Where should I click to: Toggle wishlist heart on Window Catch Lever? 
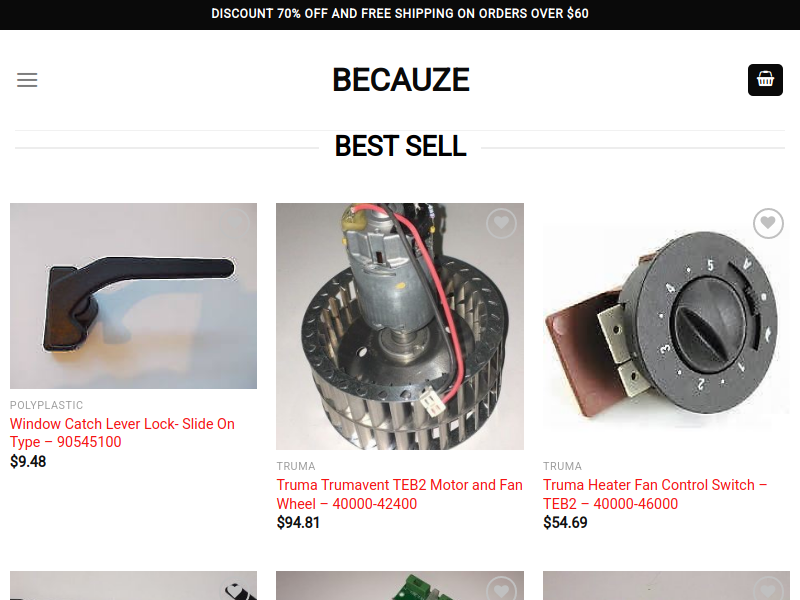pyautogui.click(x=235, y=223)
